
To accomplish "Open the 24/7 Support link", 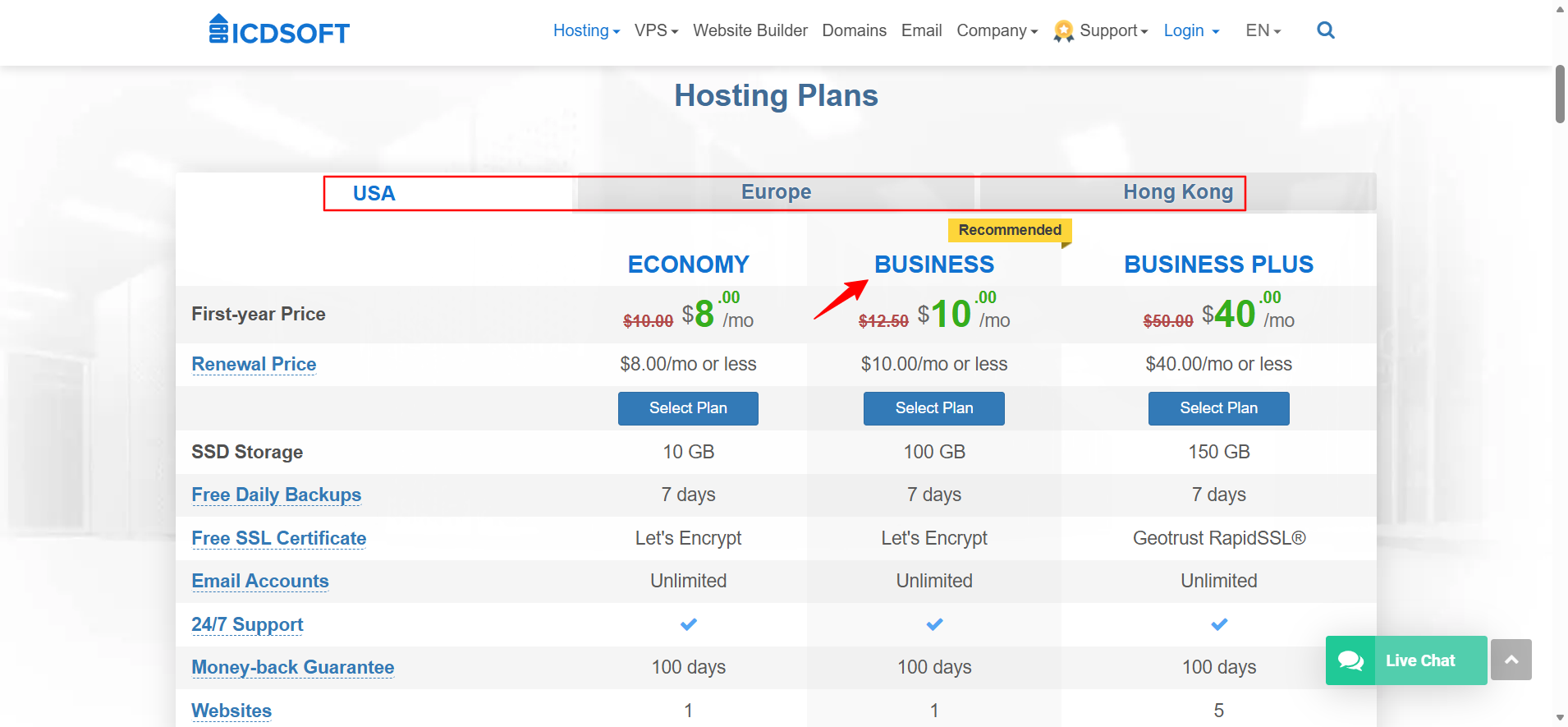I will coord(247,624).
